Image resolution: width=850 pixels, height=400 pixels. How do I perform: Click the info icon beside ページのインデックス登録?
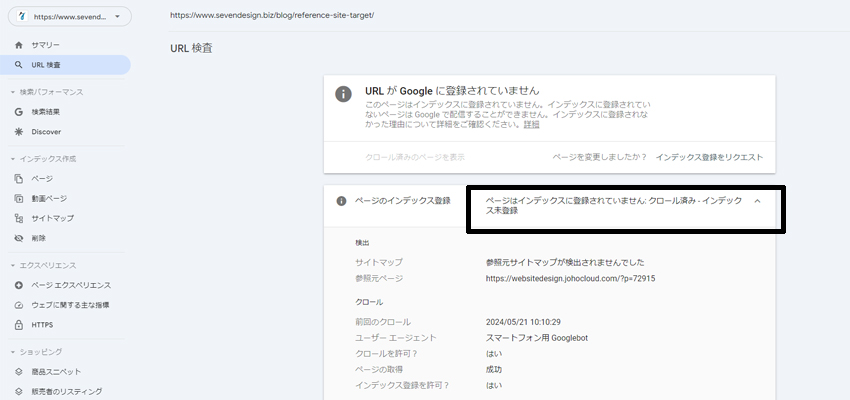[341, 201]
